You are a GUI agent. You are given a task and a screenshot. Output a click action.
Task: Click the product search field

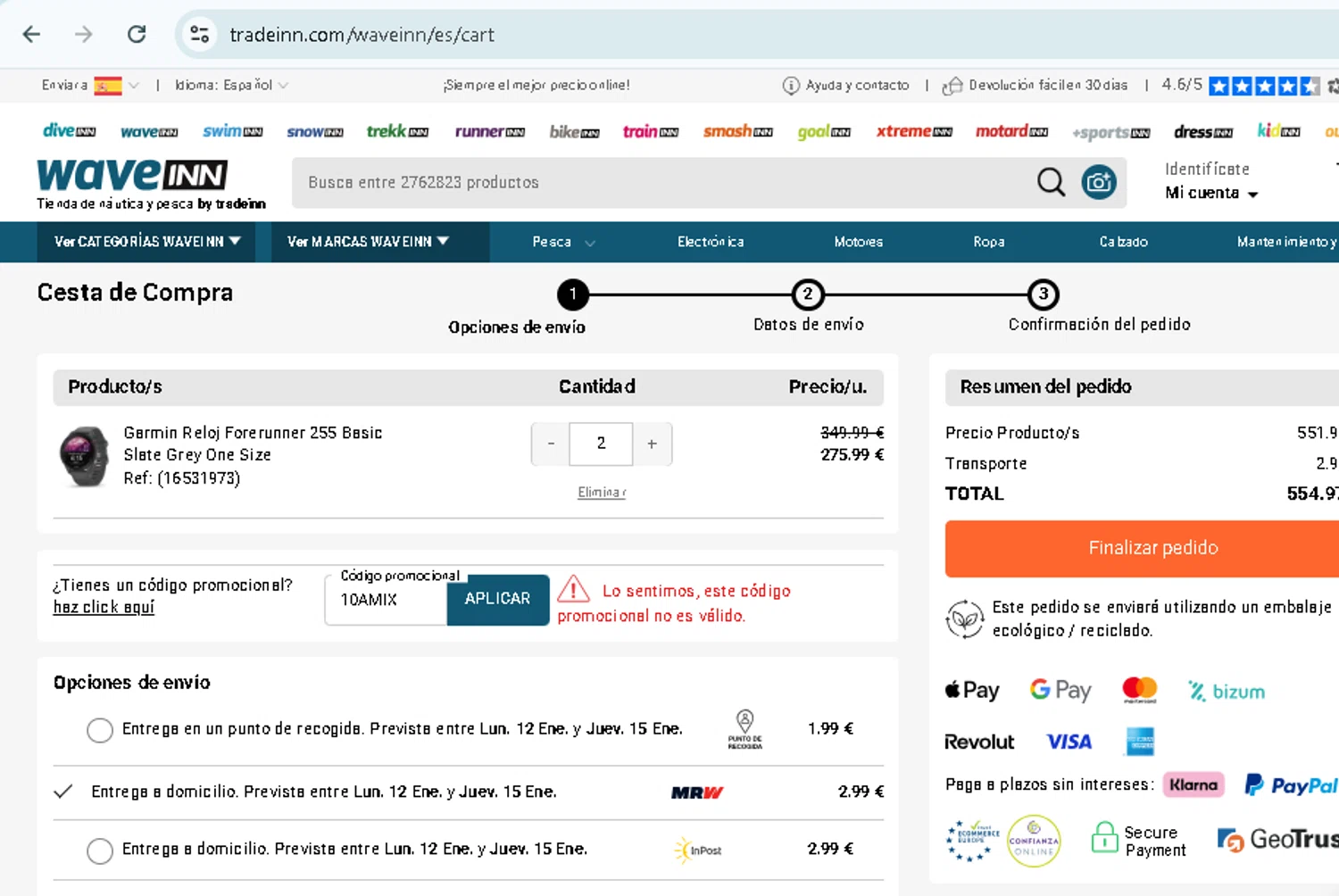pos(661,182)
